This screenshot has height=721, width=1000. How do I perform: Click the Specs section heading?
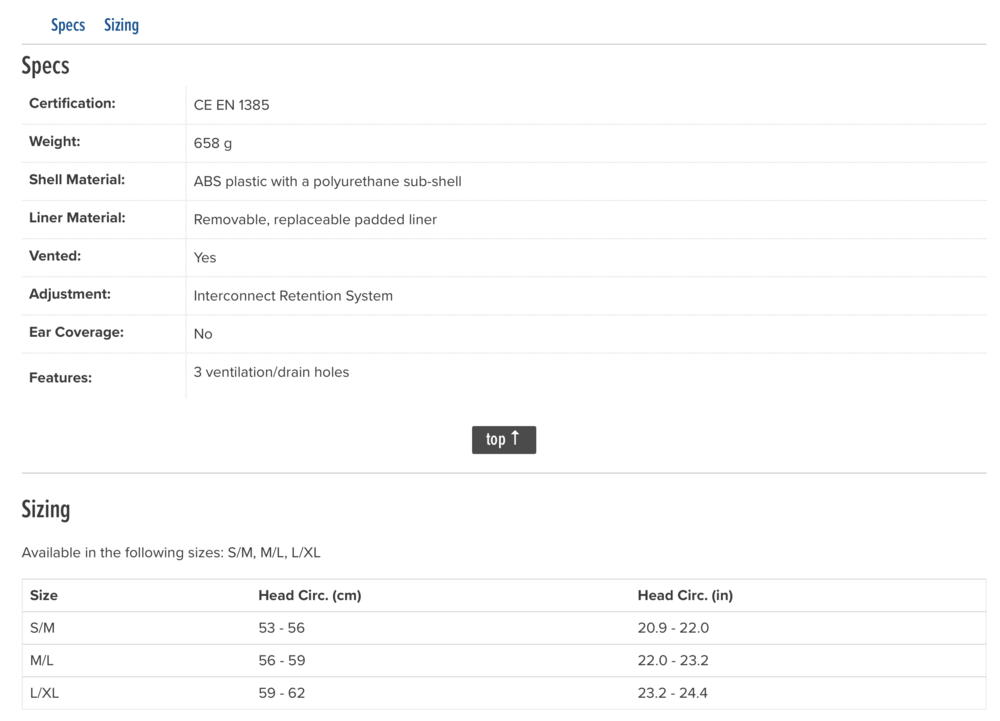coord(45,66)
